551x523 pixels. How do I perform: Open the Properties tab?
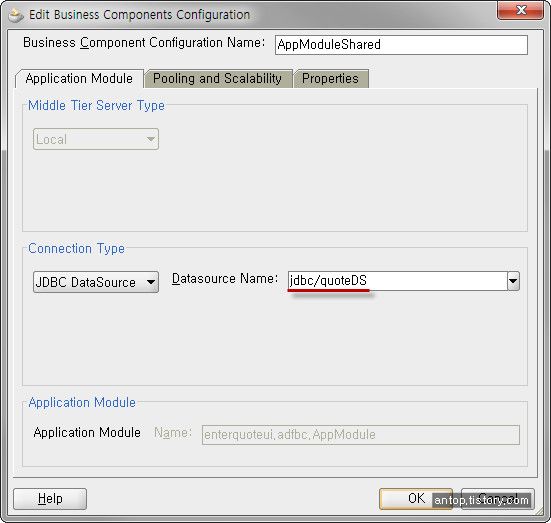click(x=331, y=78)
